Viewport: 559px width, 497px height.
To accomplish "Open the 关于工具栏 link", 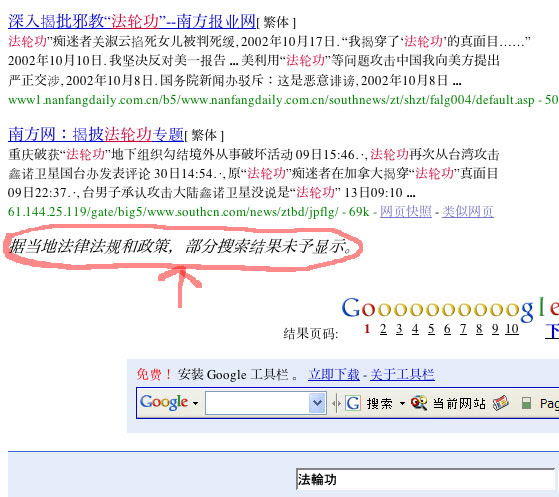I will [402, 374].
